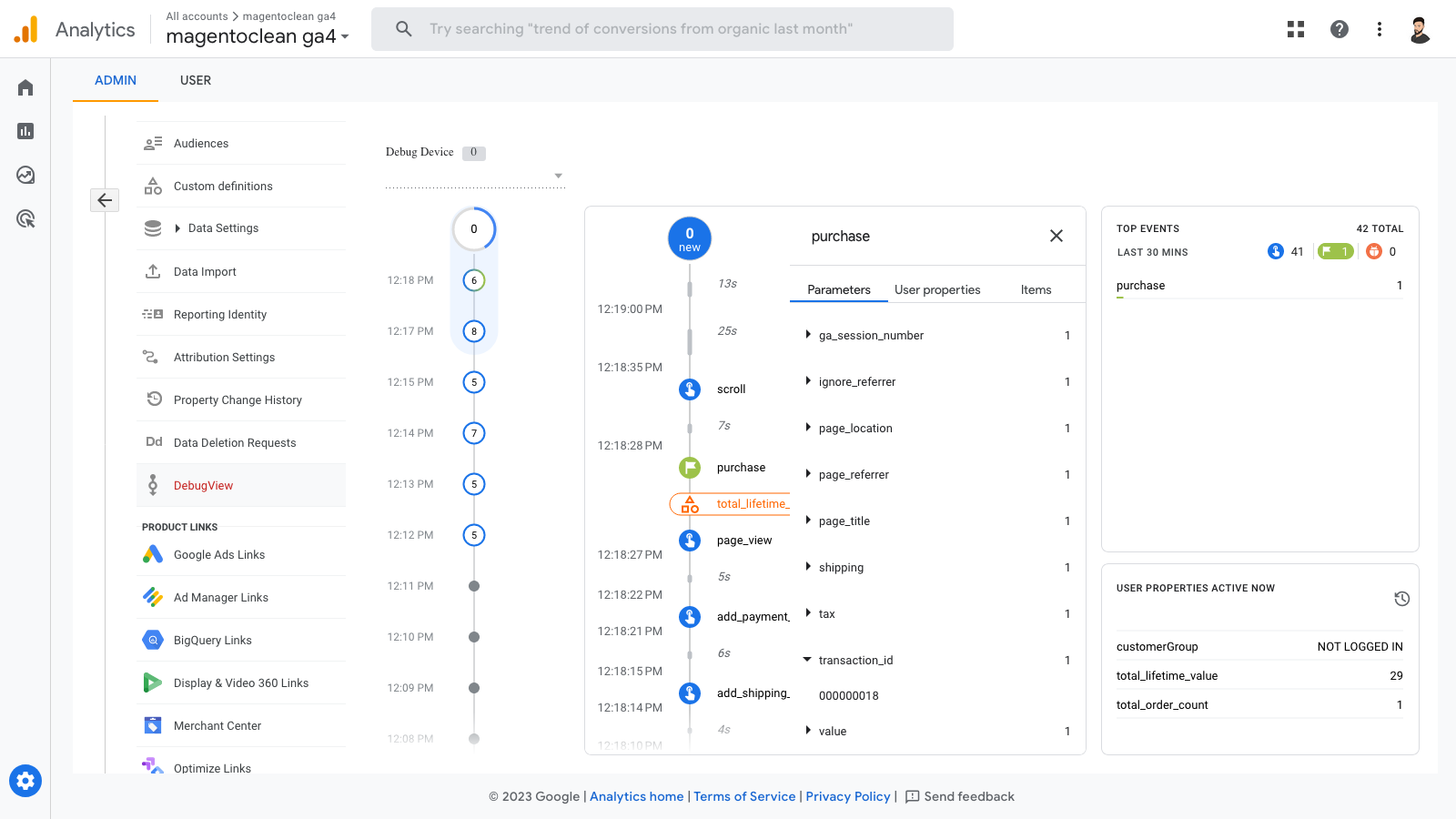Open the more options three-dot menu

[1380, 29]
